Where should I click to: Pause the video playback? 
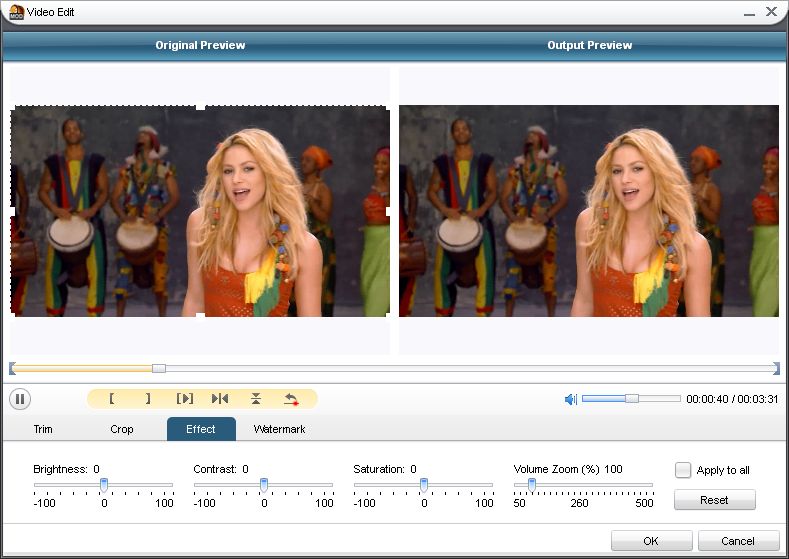(x=20, y=399)
